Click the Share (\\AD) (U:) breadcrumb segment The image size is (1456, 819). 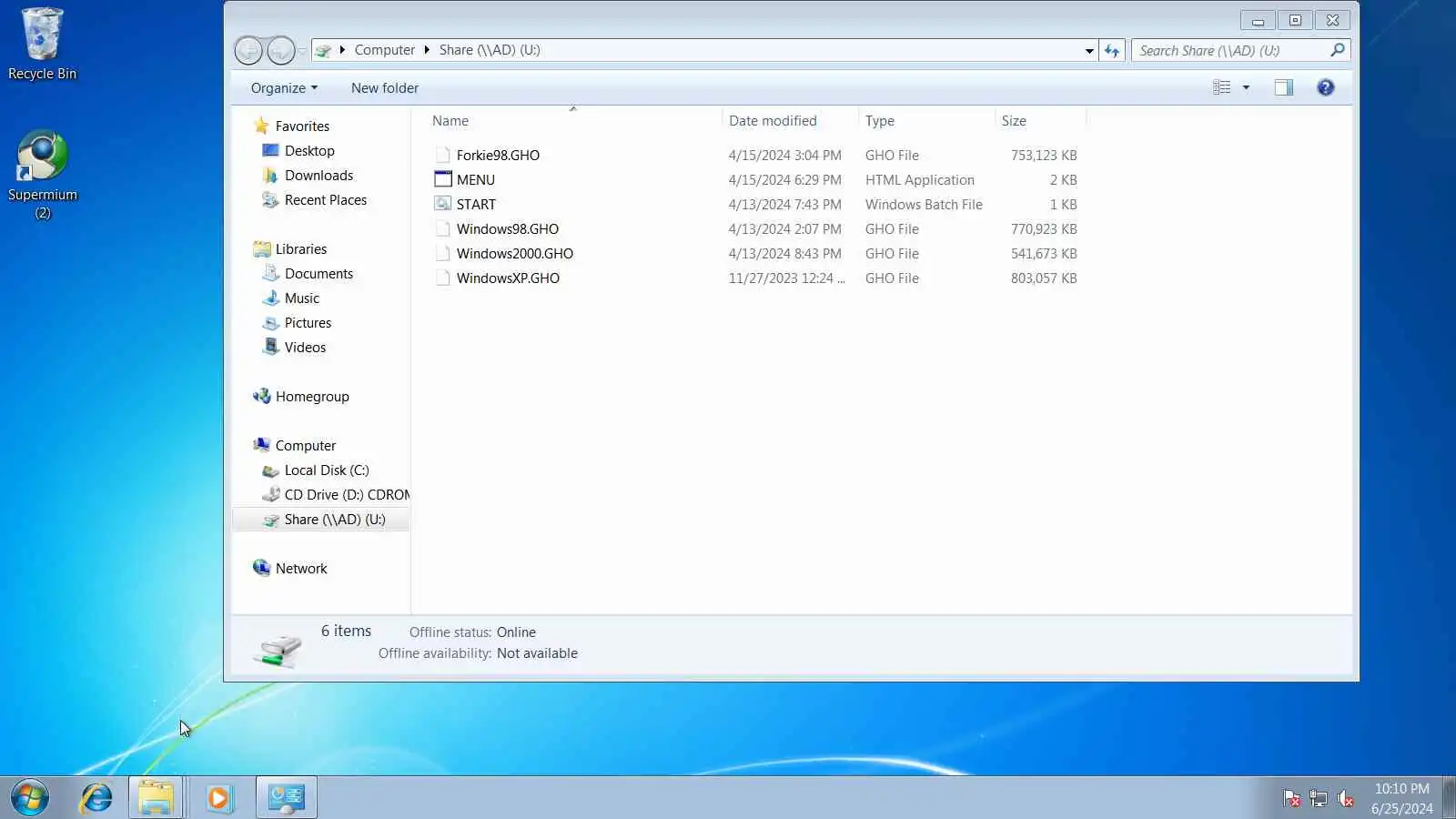coord(490,50)
